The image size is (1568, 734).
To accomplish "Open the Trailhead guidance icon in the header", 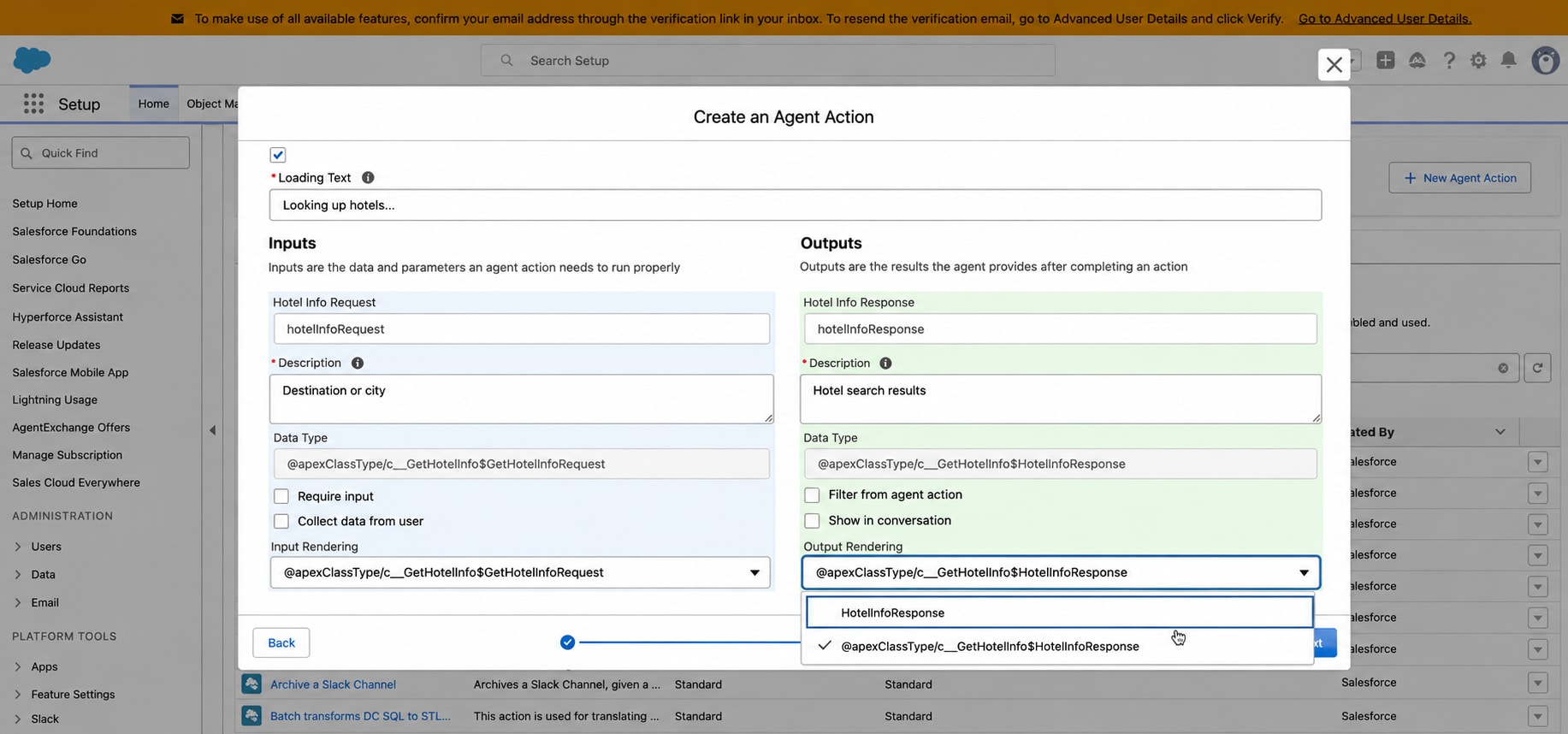I will tap(1417, 60).
